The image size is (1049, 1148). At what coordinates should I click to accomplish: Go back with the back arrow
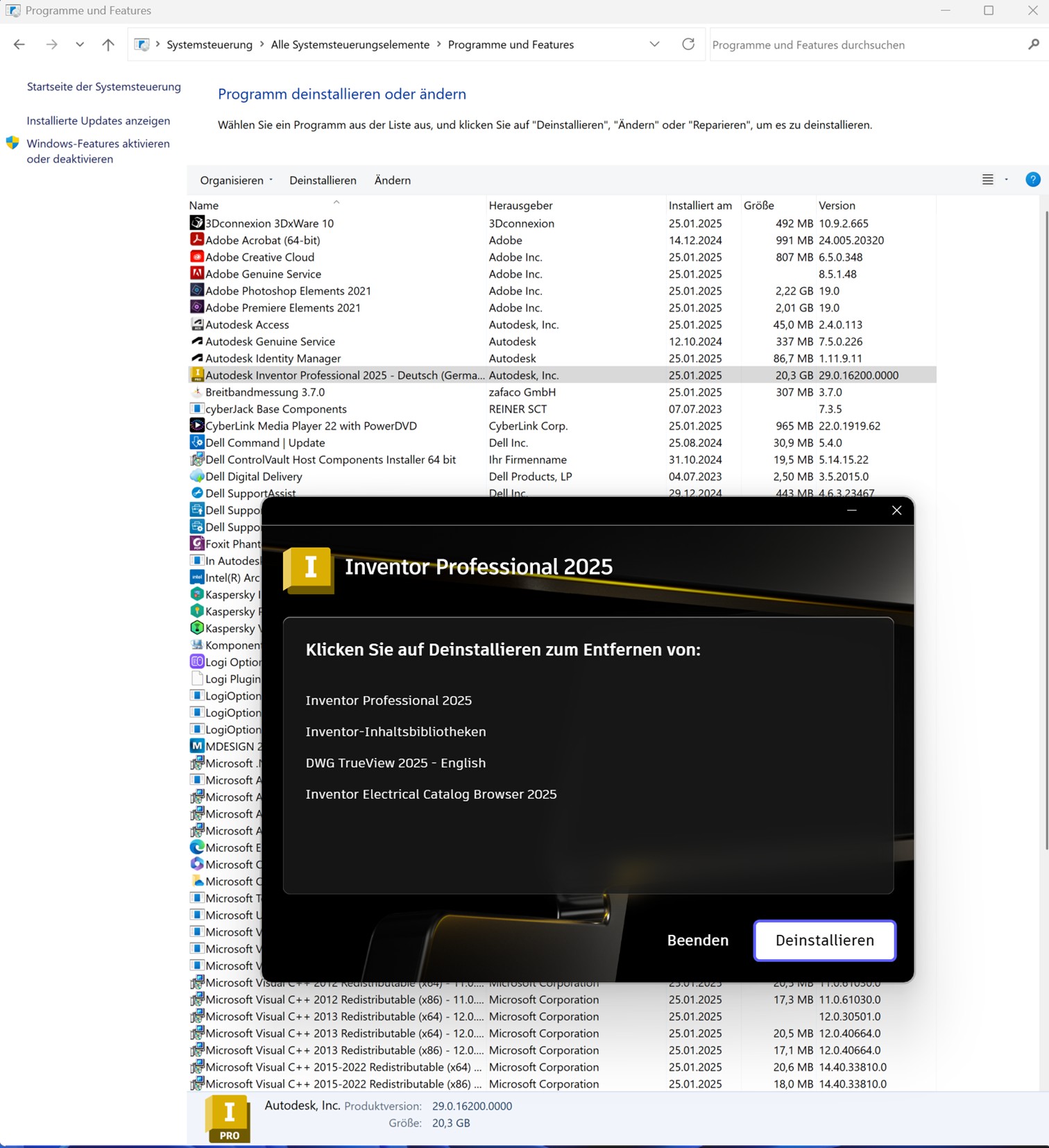pyautogui.click(x=19, y=44)
